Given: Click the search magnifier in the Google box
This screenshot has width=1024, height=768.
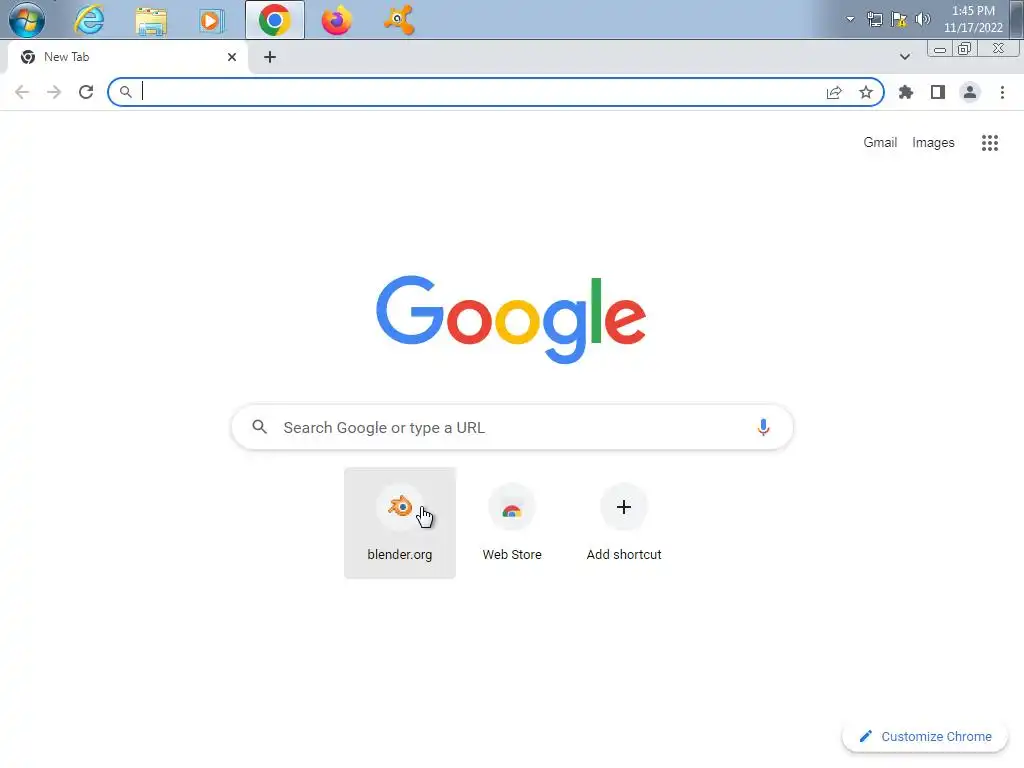Looking at the screenshot, I should [x=259, y=427].
